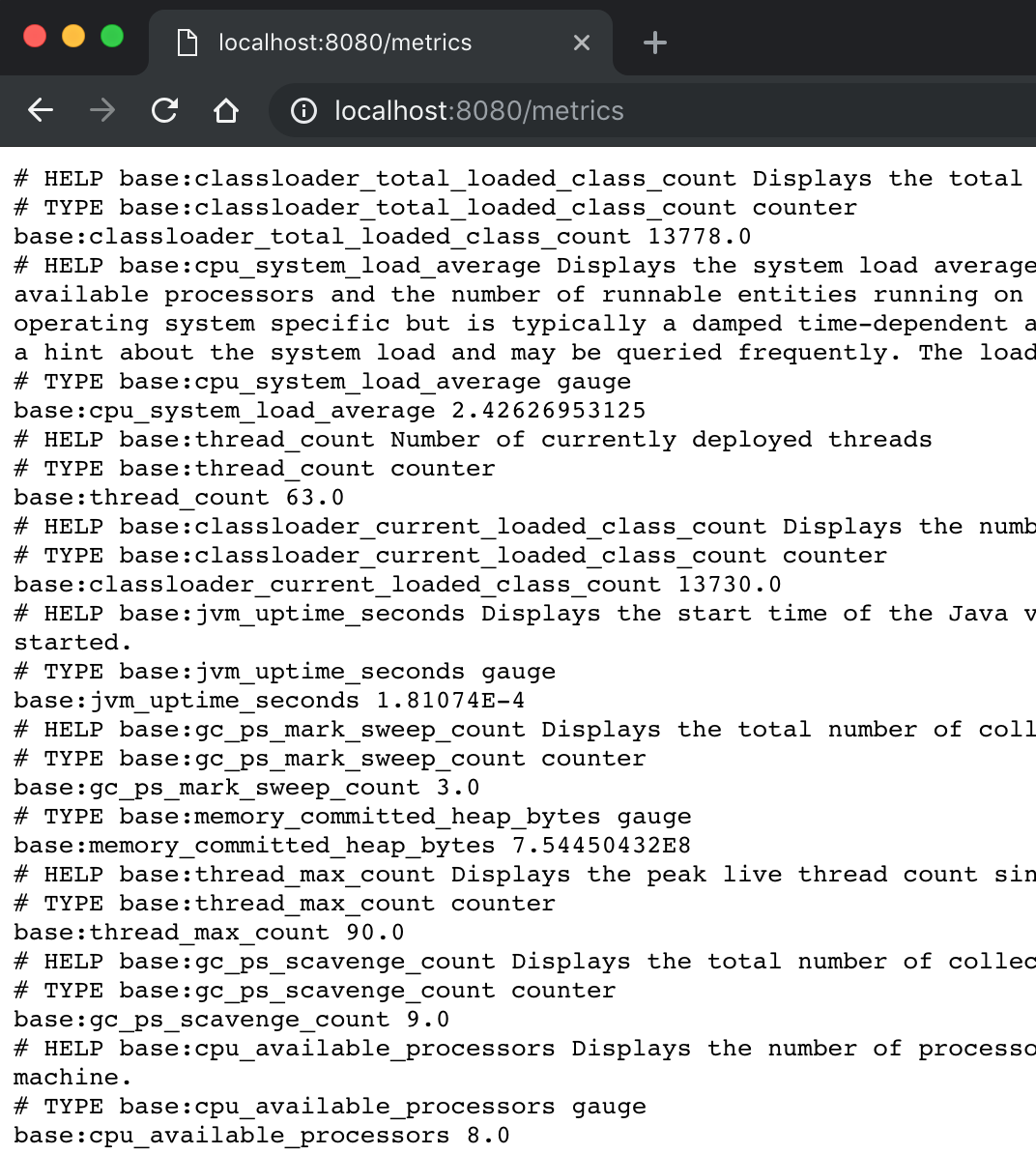
Task: Reload the metrics page
Action: (164, 111)
